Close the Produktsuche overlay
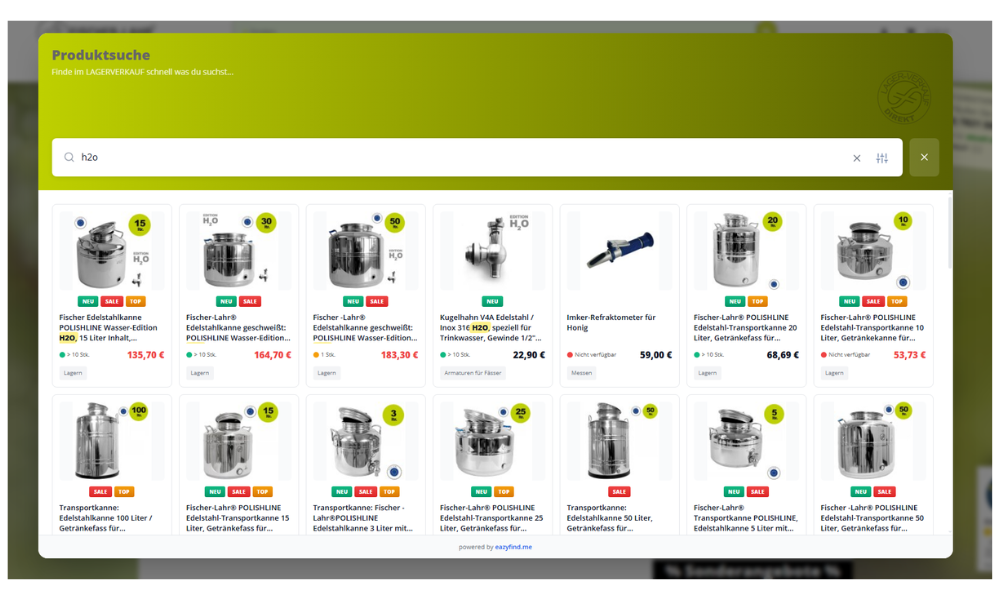Screen dimensions: 1000x600 click(x=924, y=157)
